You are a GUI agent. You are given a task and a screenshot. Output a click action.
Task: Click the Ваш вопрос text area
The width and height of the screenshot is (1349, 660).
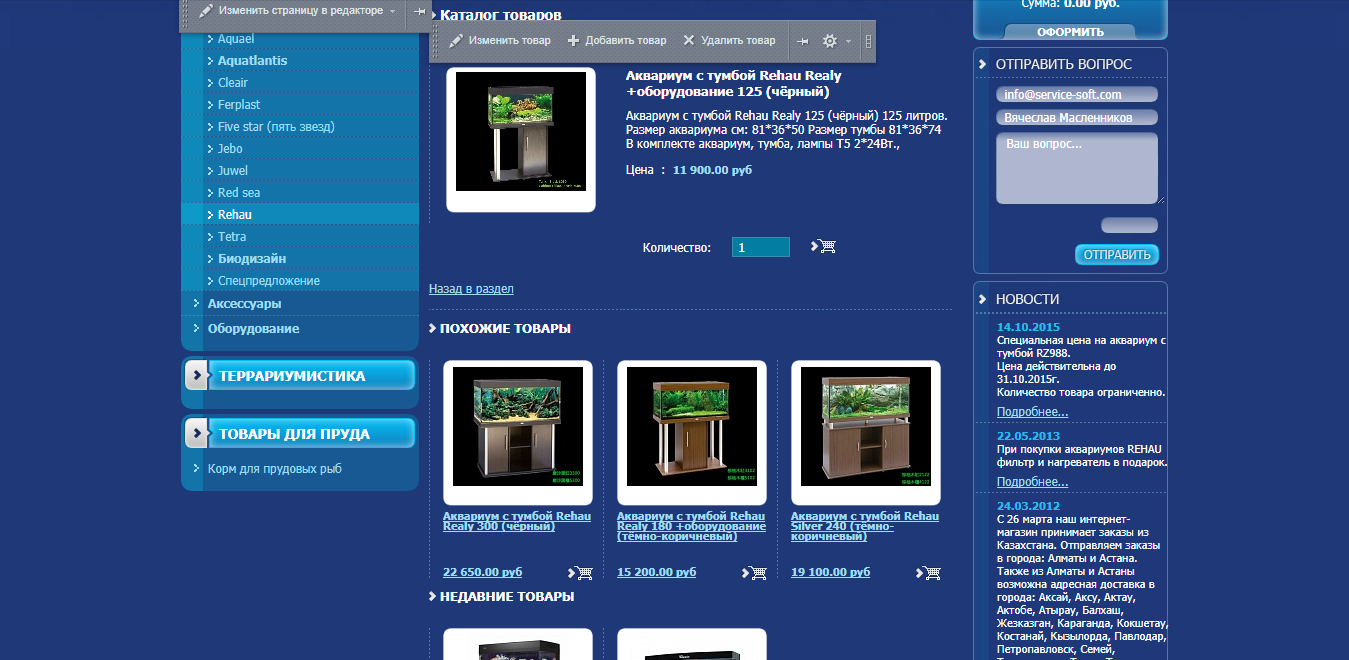(x=1077, y=168)
